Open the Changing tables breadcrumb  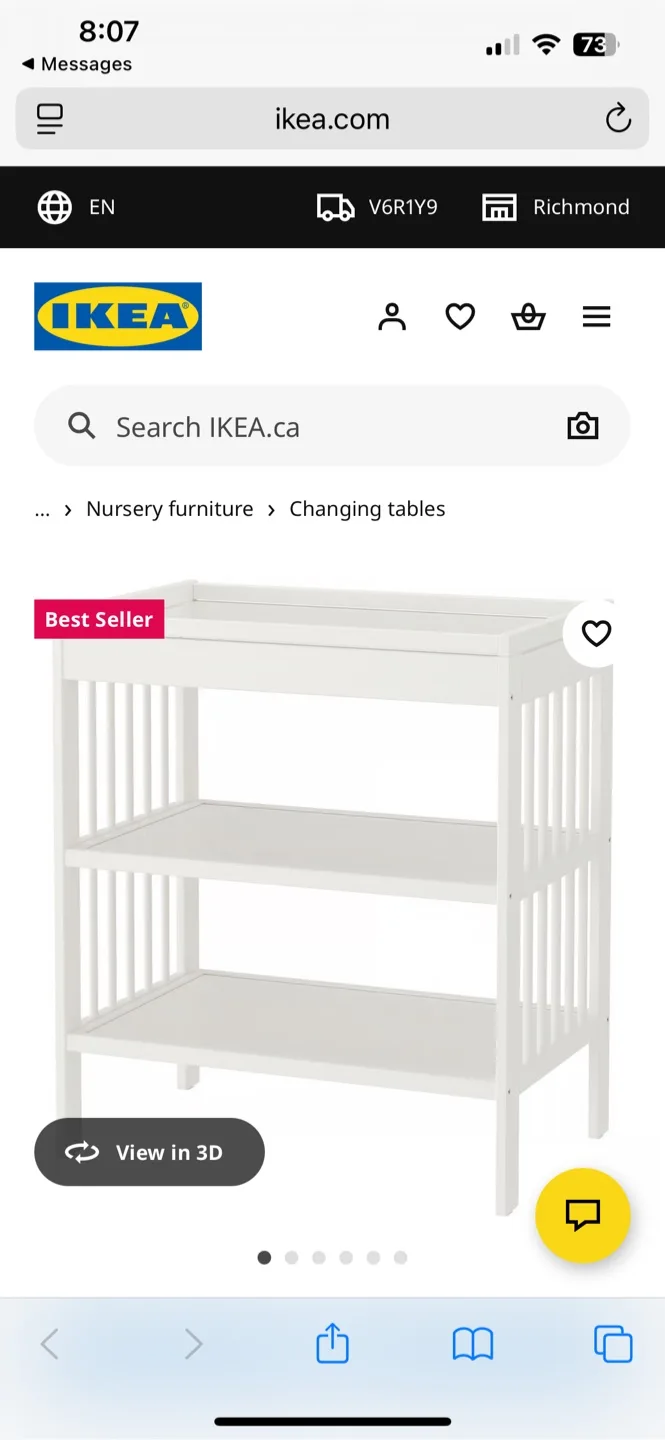[x=367, y=509]
